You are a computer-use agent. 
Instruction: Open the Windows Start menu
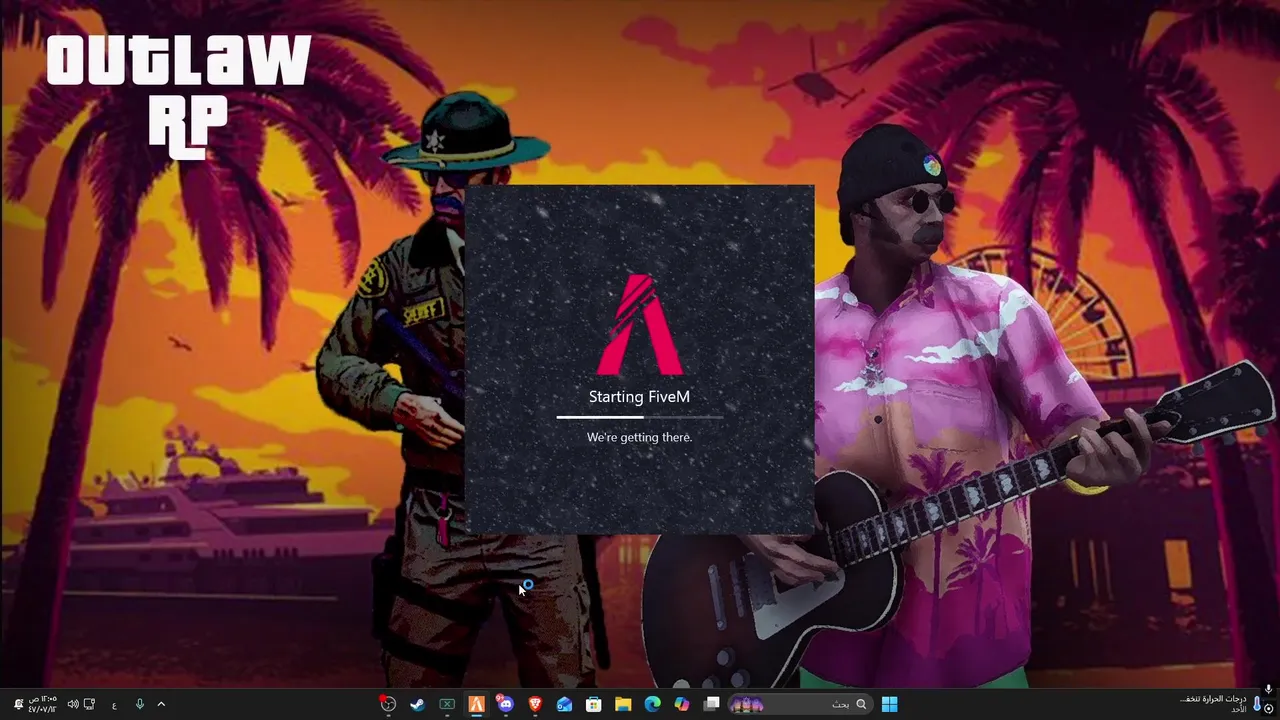tap(889, 704)
